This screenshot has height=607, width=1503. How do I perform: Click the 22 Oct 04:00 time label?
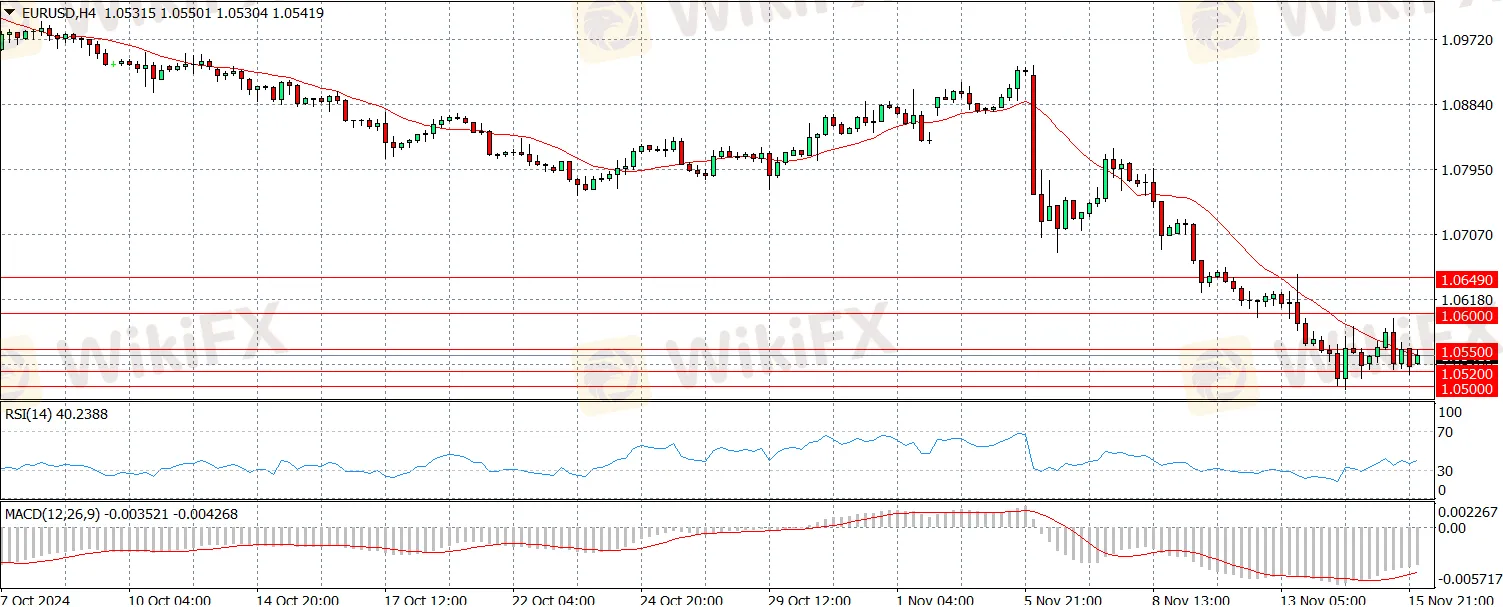(555, 600)
